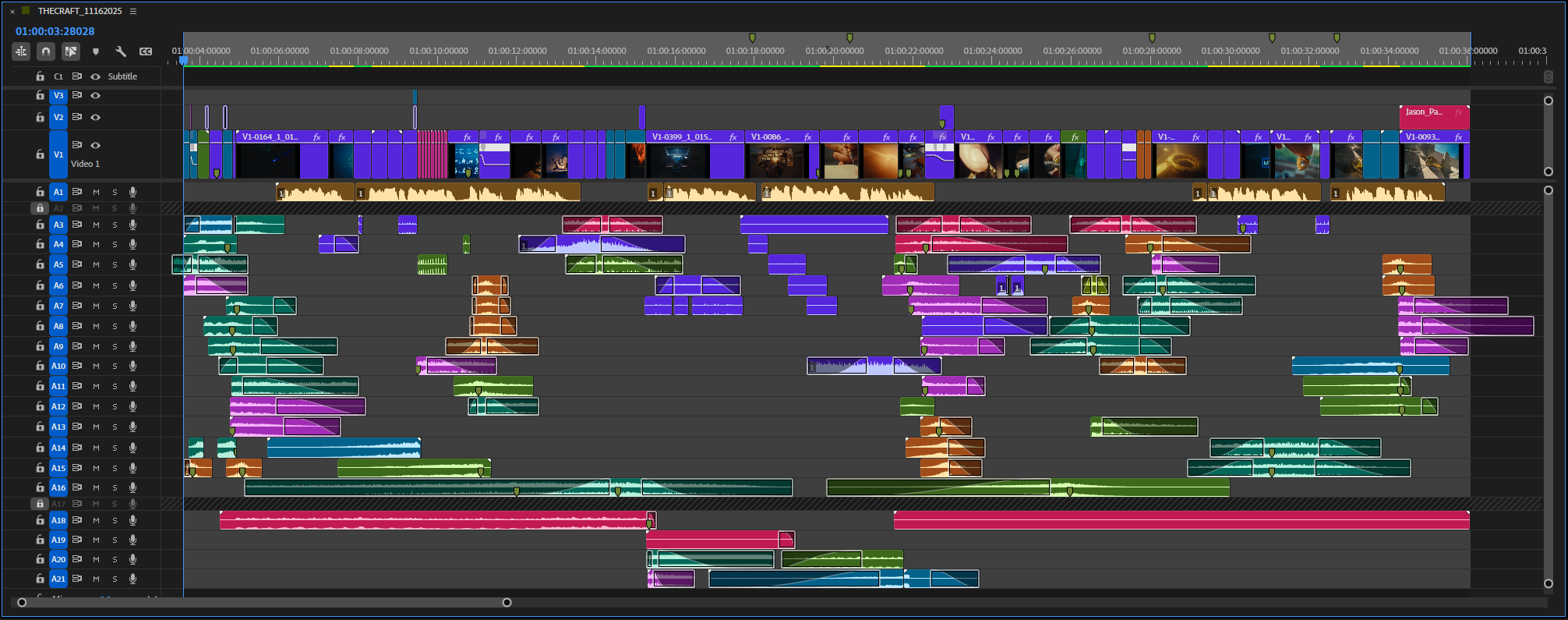Enable voice-over record on A13
Viewport: 1568px width, 620px height.
pos(132,427)
